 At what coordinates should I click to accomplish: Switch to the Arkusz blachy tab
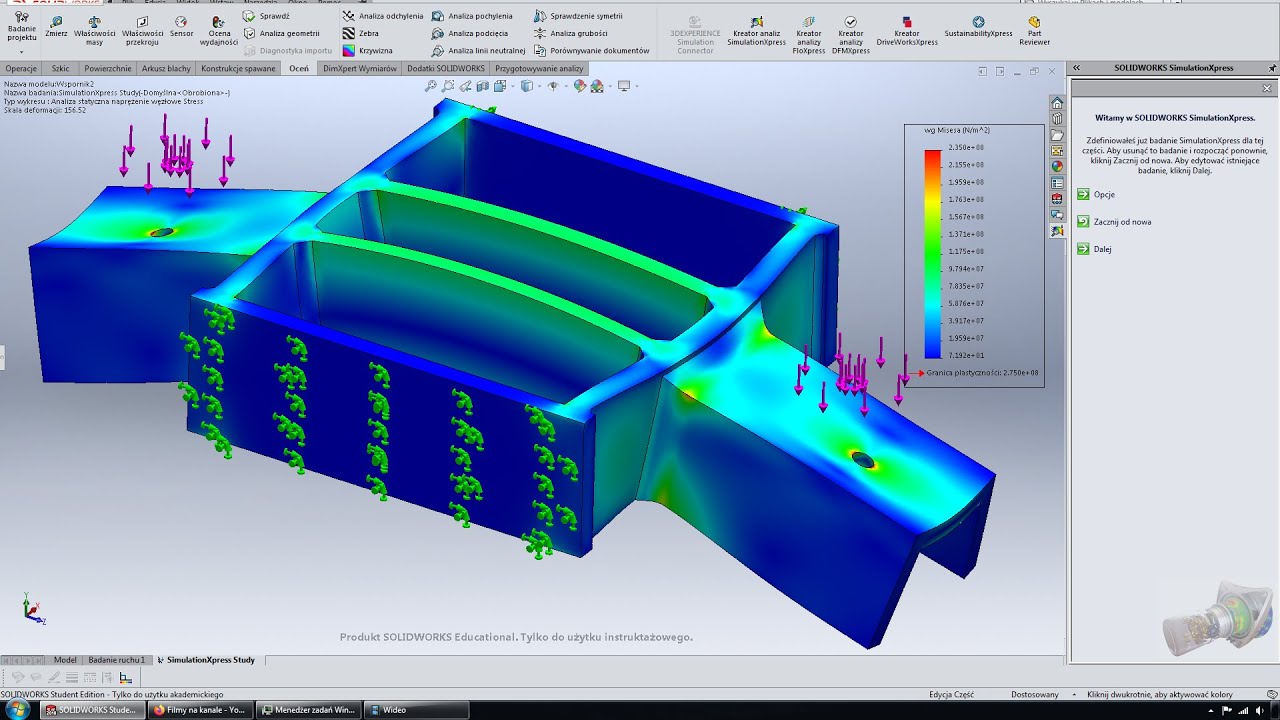(166, 68)
